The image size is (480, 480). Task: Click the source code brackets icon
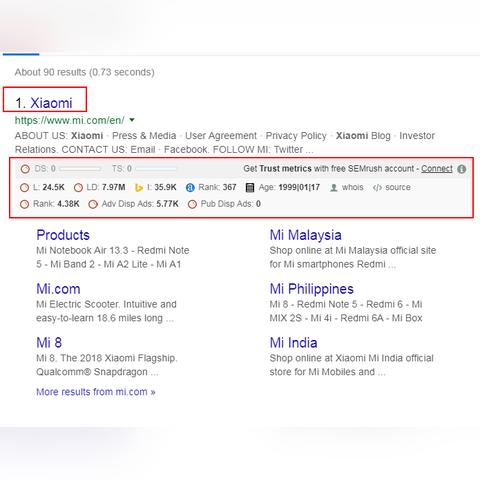coord(377,188)
